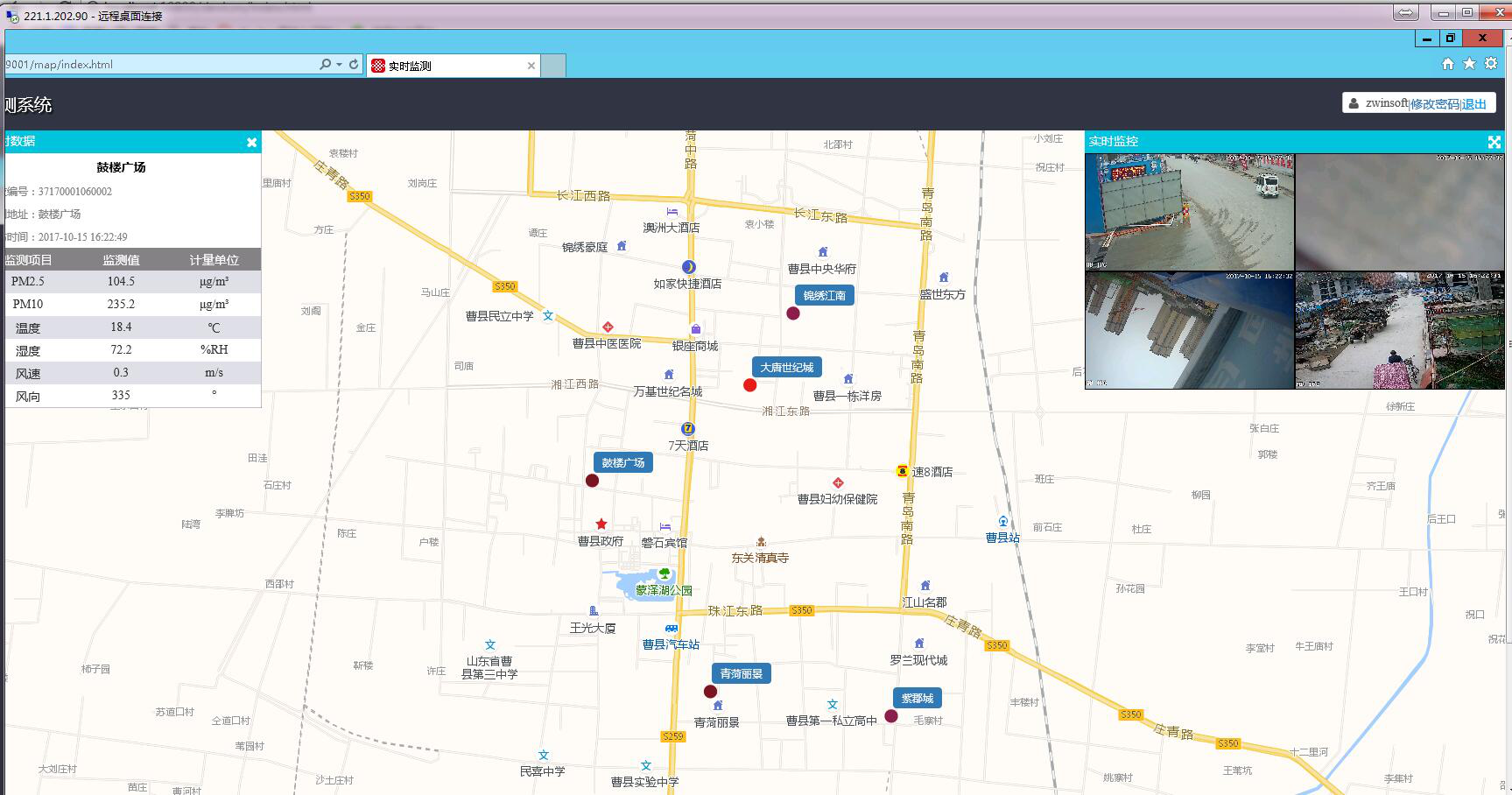Viewport: 1512px width, 795px height.
Task: Select the station marker below 锦绣江南 label
Action: click(x=793, y=313)
